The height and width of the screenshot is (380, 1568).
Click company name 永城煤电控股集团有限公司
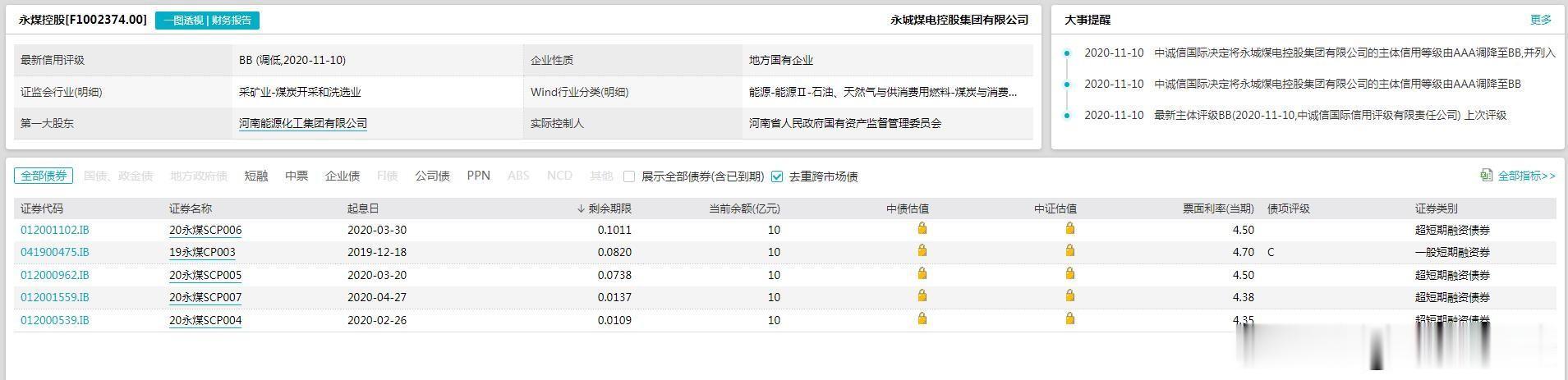coord(959,20)
